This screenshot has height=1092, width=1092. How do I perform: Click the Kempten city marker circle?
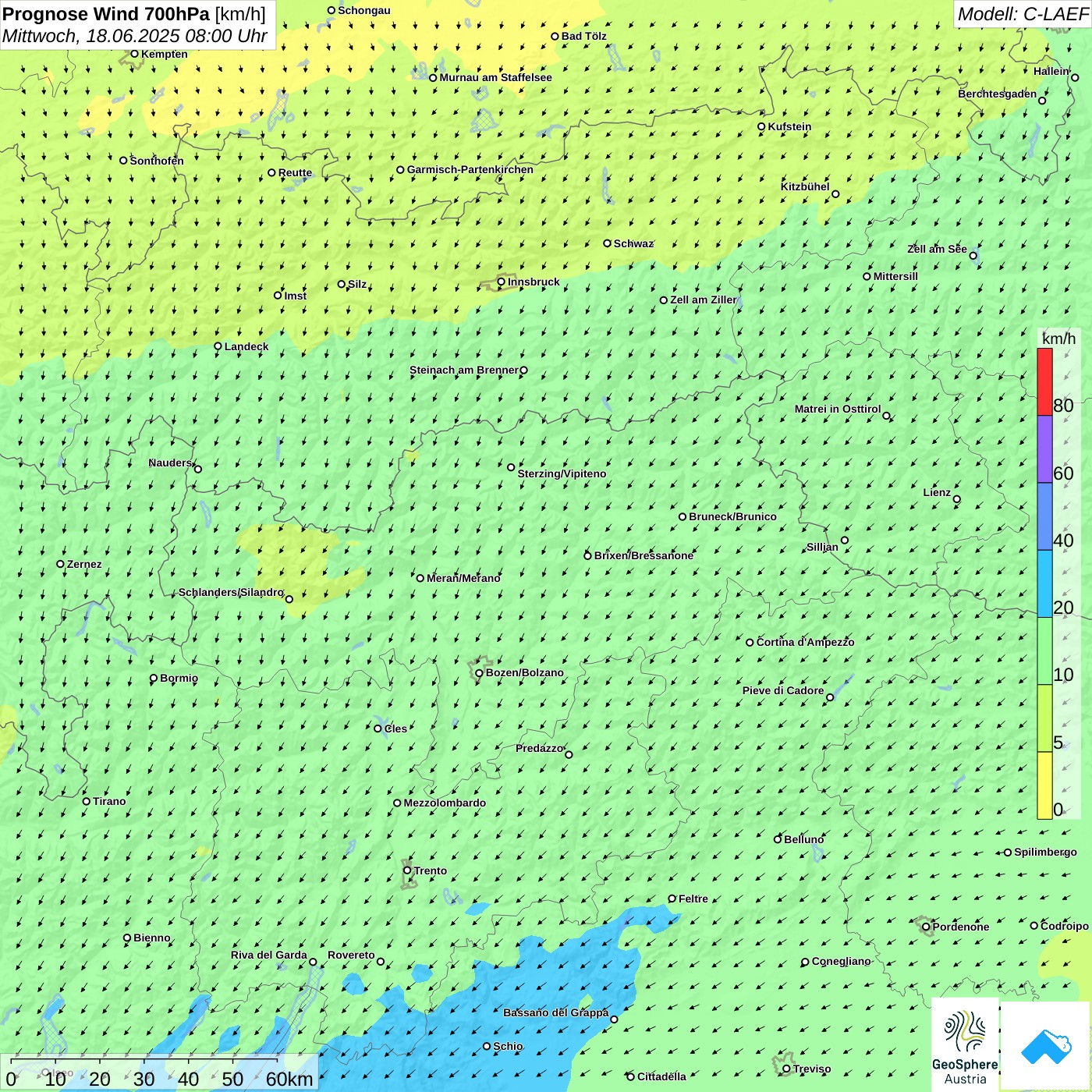coord(134,54)
